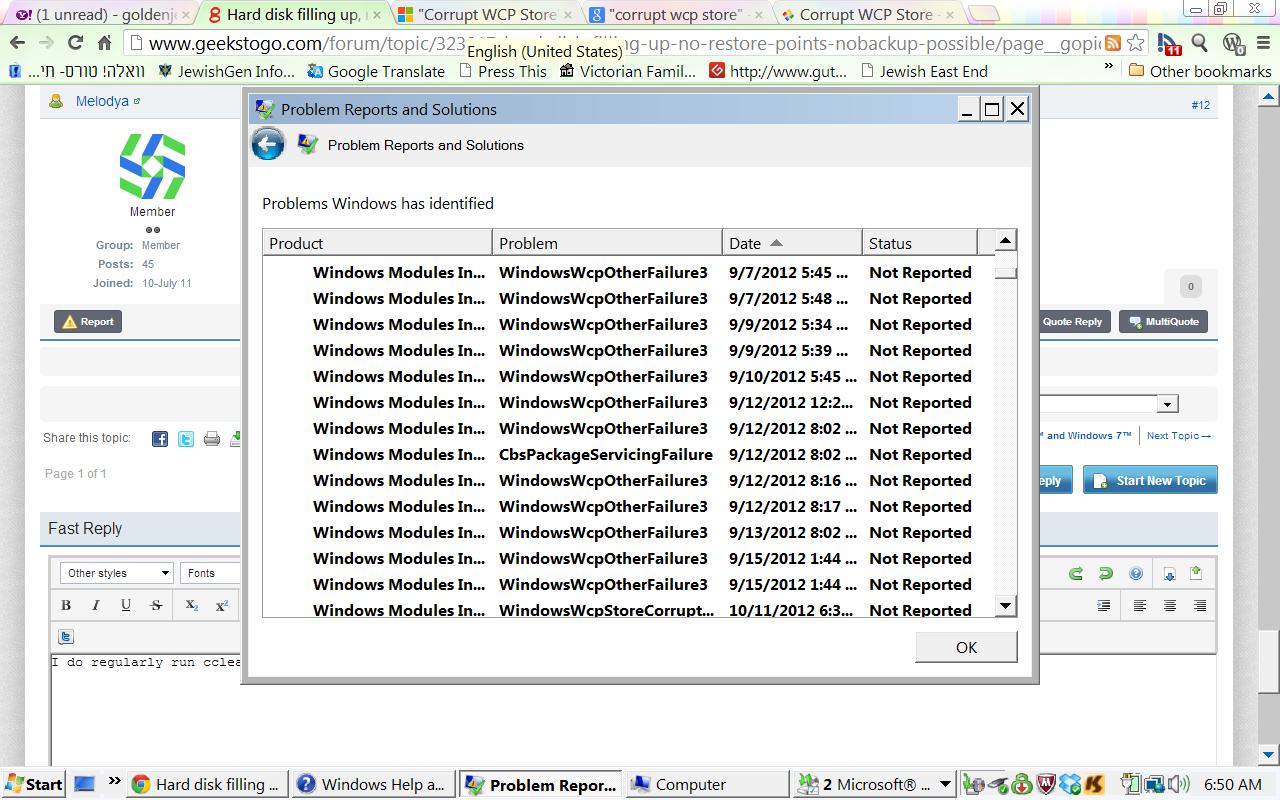Click OK in Problem Reports dialog
Screen dimensions: 1280x800
coord(966,647)
